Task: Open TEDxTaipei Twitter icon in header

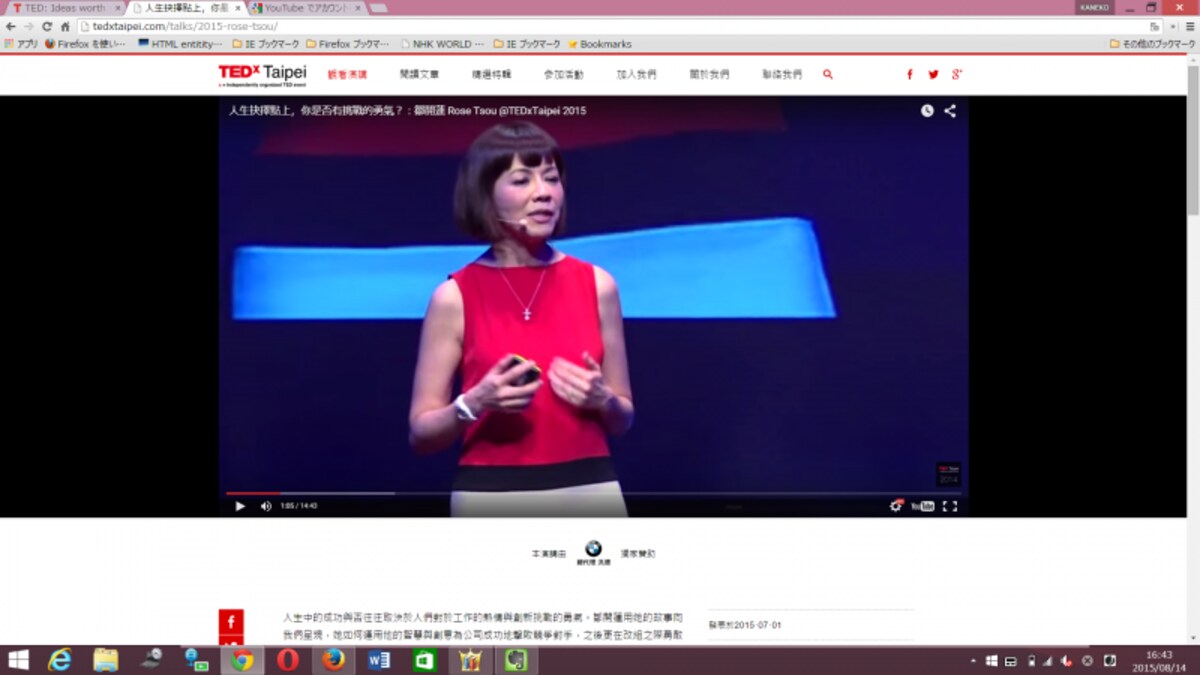Action: click(933, 74)
